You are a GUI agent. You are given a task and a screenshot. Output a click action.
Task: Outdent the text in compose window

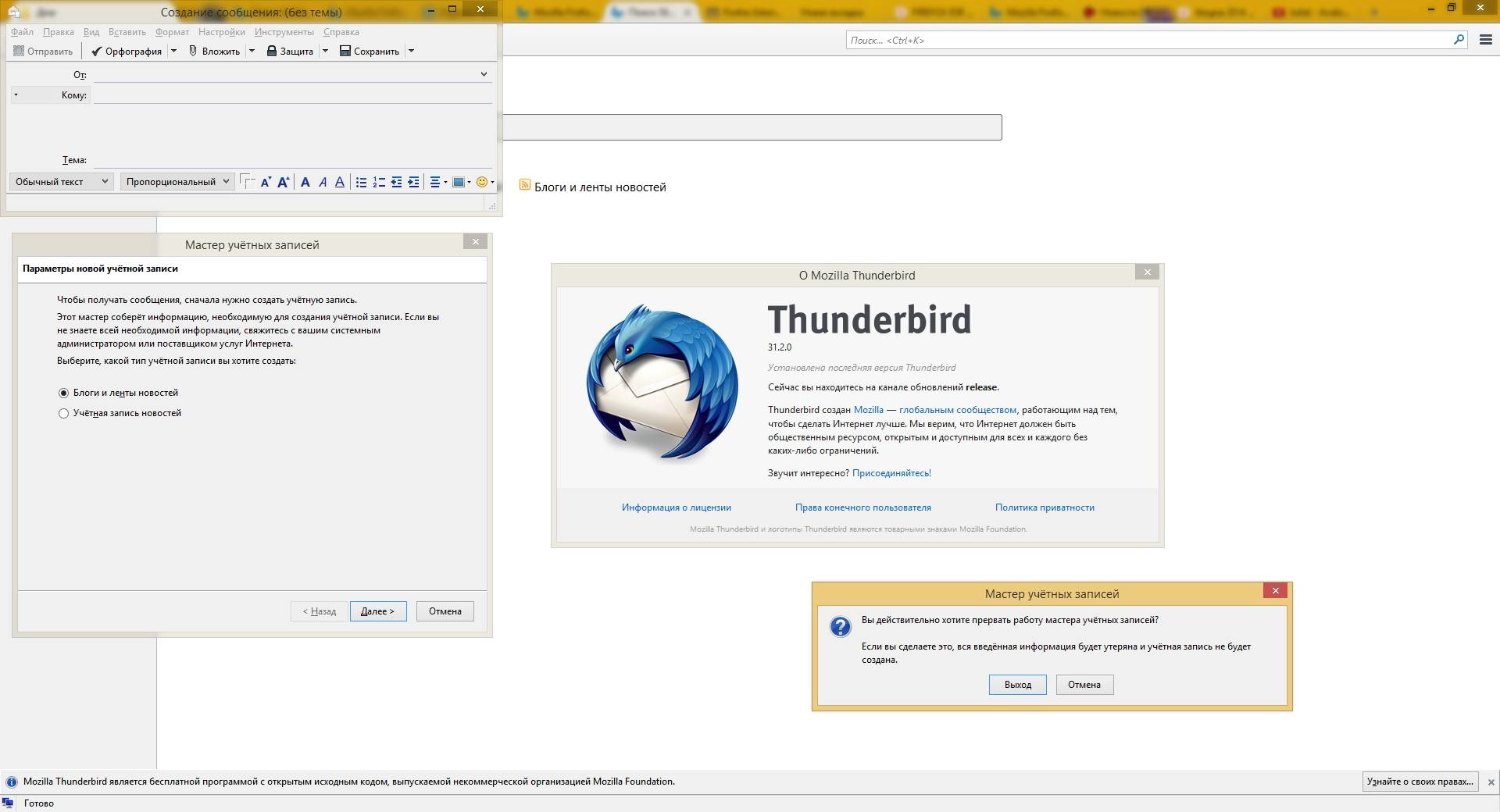(x=397, y=182)
